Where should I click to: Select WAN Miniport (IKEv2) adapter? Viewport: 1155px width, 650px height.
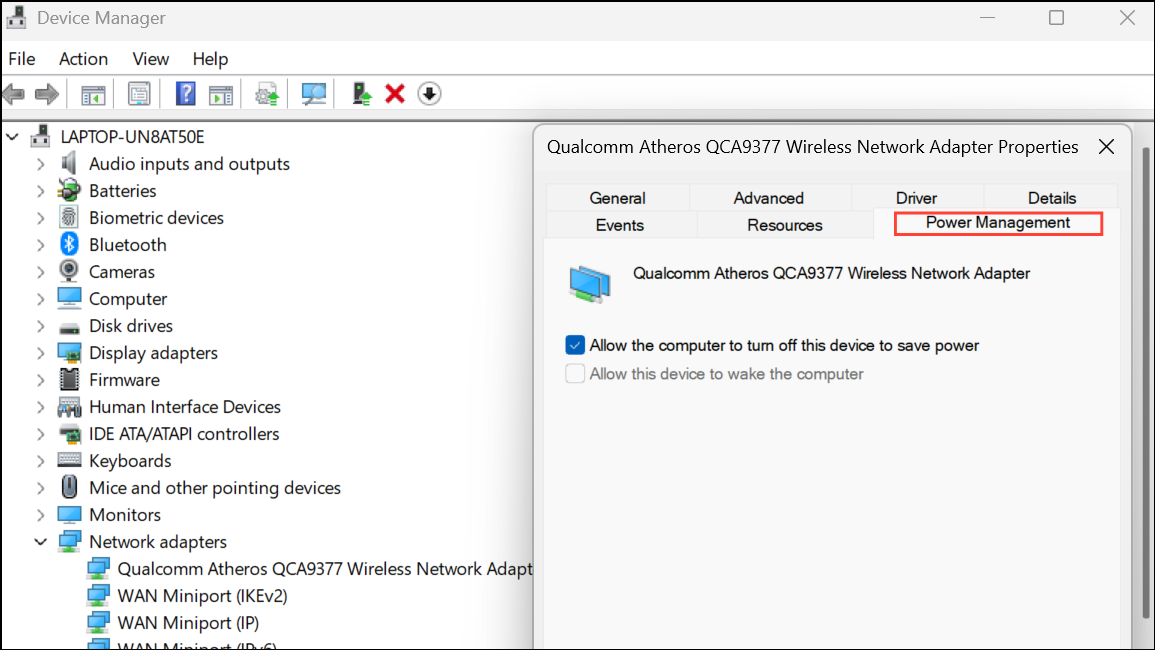tap(202, 595)
